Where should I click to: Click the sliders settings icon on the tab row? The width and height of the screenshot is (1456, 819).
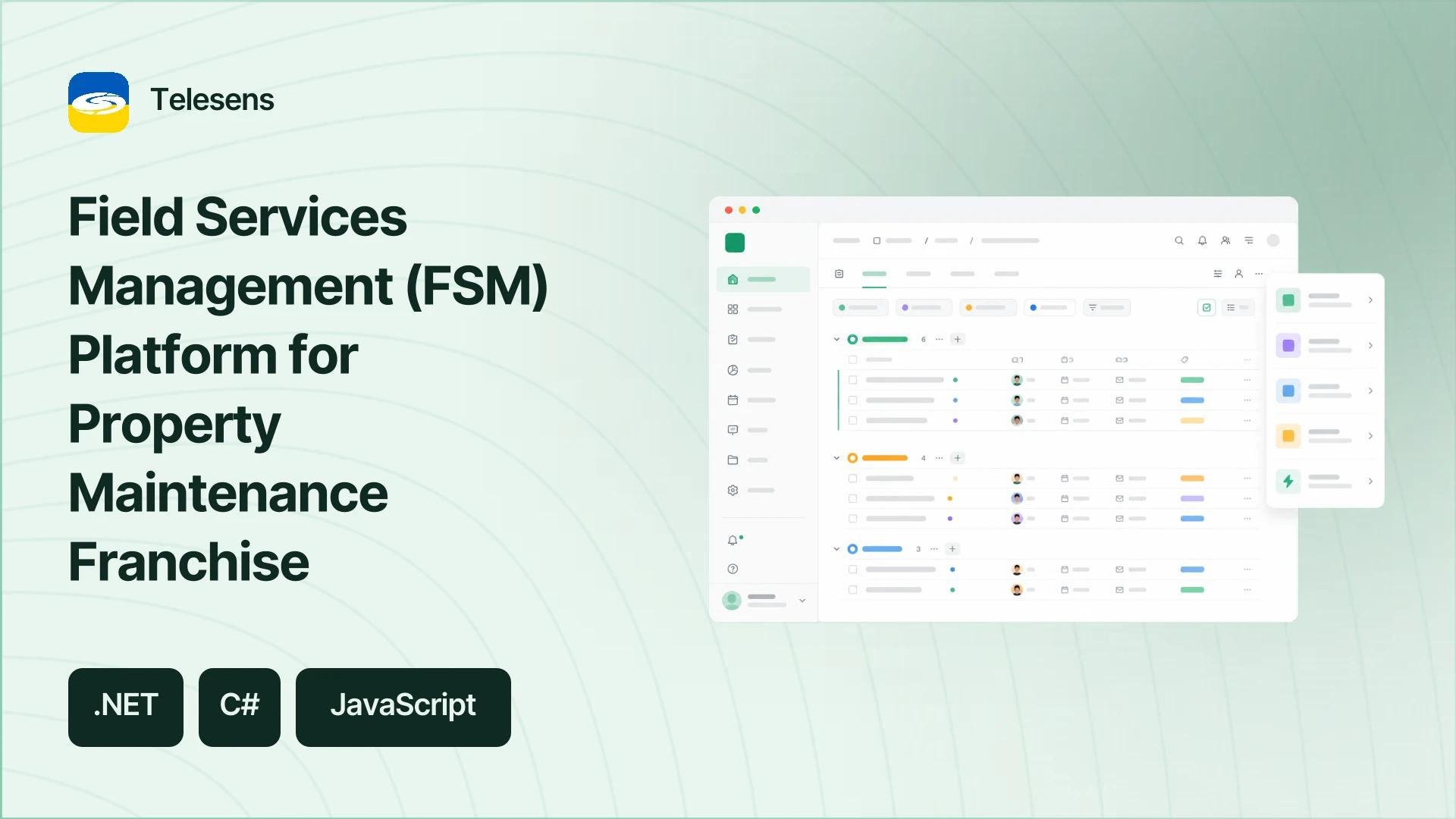click(1218, 274)
